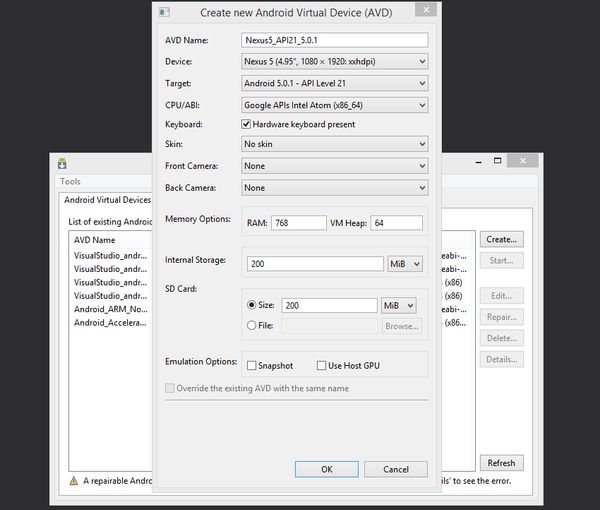Open the Target dropdown Android 5.0.1
This screenshot has height=510, width=600.
pyautogui.click(x=334, y=83)
